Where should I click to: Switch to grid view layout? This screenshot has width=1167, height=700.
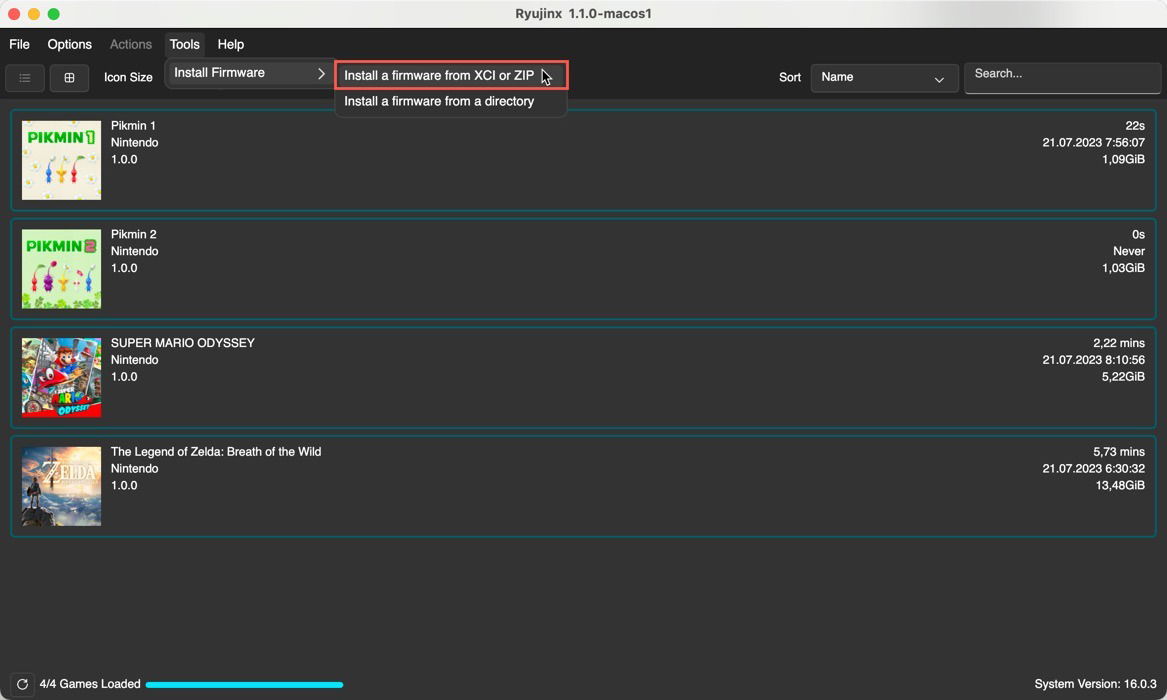(68, 77)
